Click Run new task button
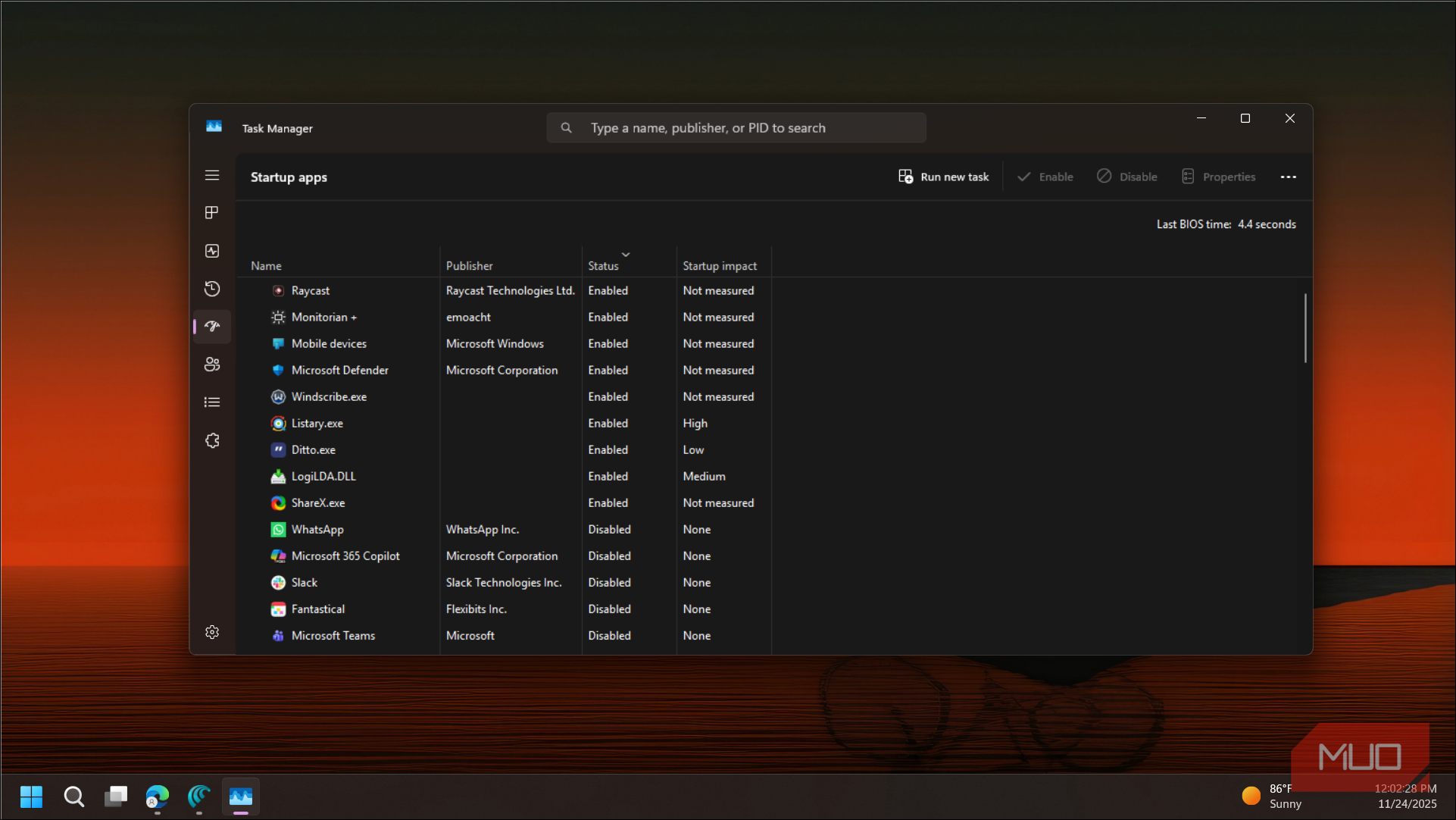Image resolution: width=1456 pixels, height=820 pixels. pos(944,177)
